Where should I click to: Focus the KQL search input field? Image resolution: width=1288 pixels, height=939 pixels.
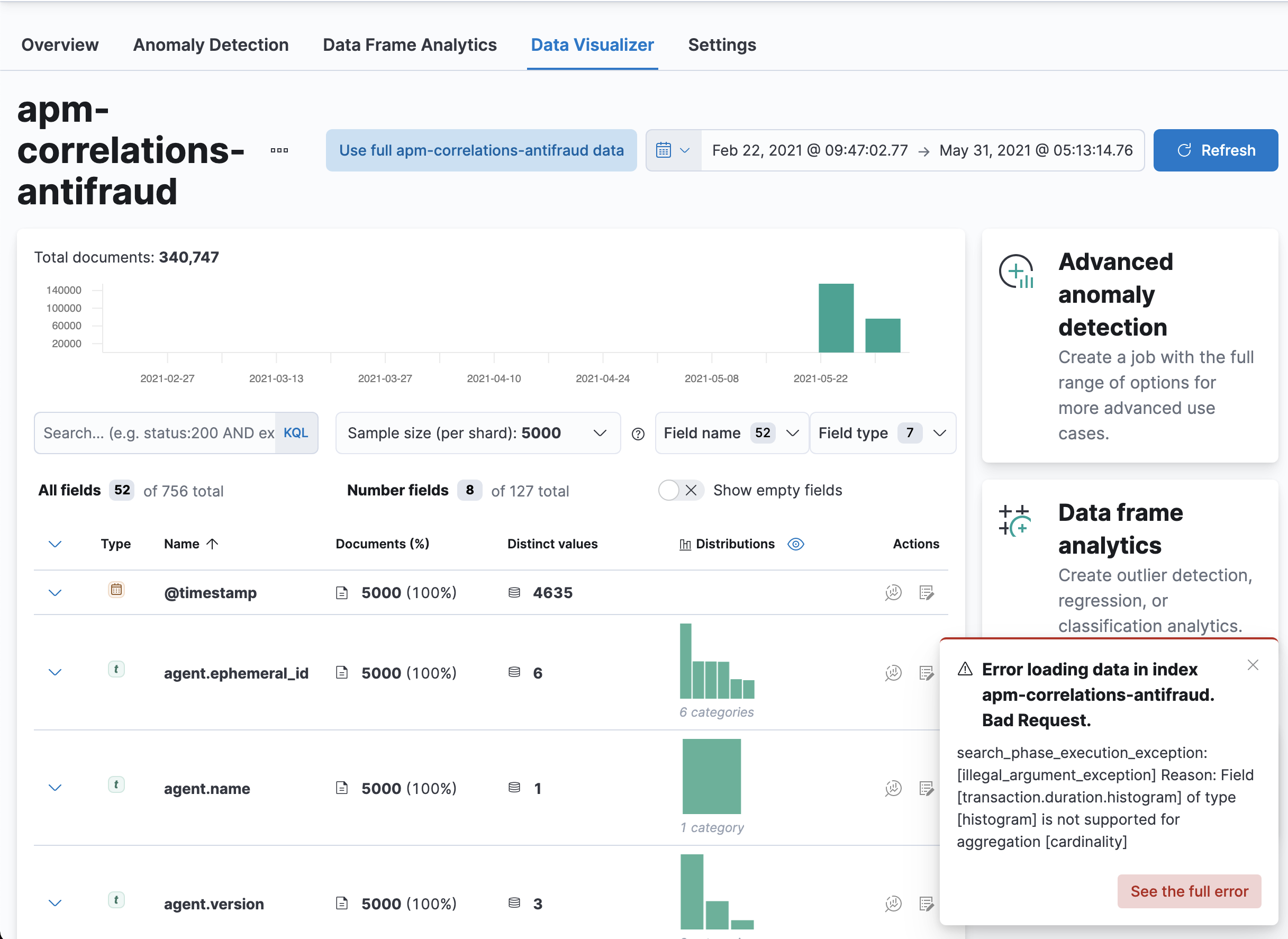[156, 433]
